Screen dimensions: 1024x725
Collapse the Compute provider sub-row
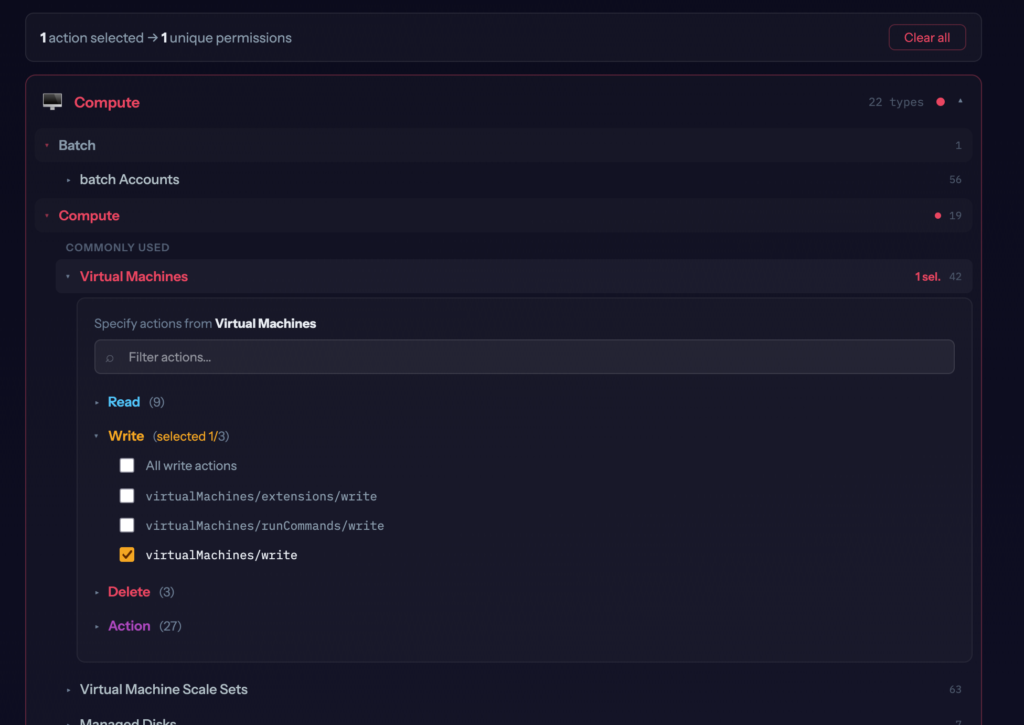tap(88, 216)
